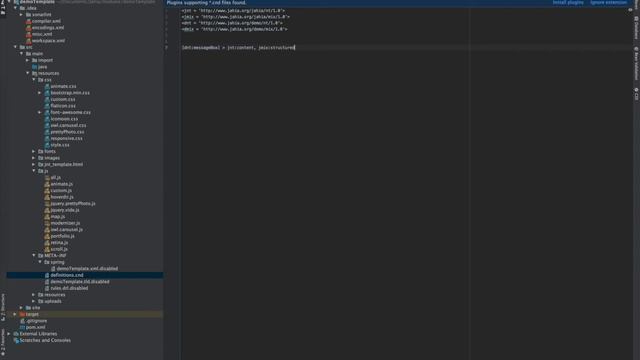The image size is (640, 360).
Task: Collapse the META-INF folder arrow
Action: tap(34, 256)
